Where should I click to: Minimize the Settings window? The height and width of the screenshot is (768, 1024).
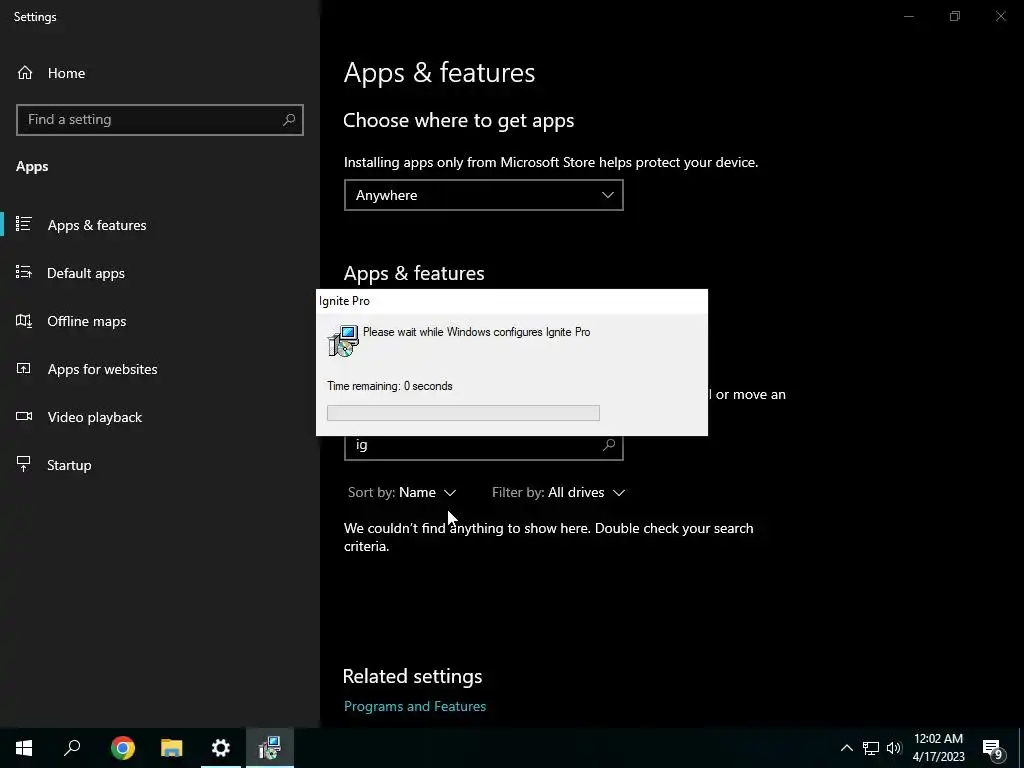909,16
